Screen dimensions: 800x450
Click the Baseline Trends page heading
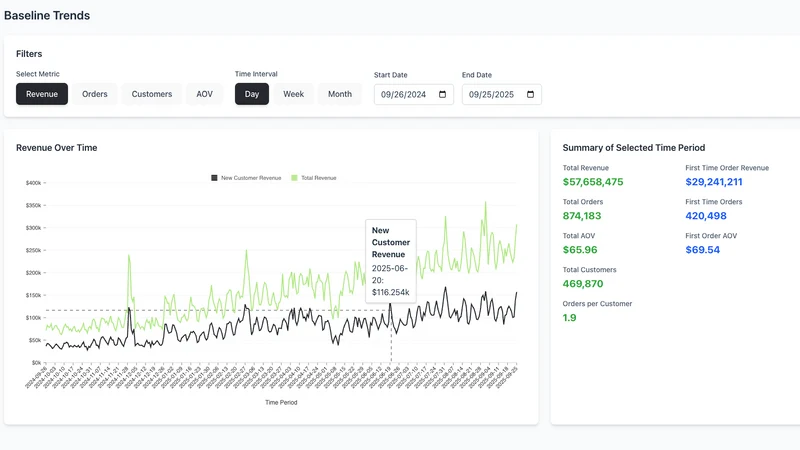tap(47, 16)
